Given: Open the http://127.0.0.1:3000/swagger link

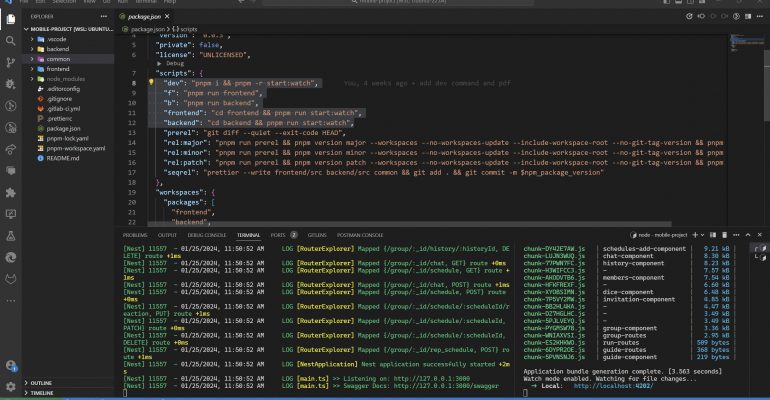Looking at the screenshot, I should click(446, 386).
